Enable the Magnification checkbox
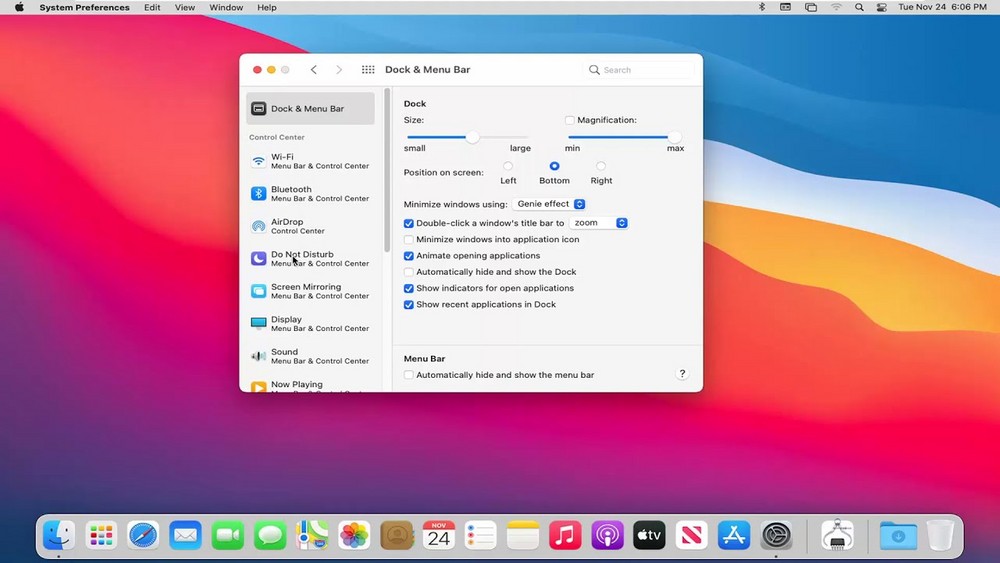The image size is (1000, 563). coord(570,120)
